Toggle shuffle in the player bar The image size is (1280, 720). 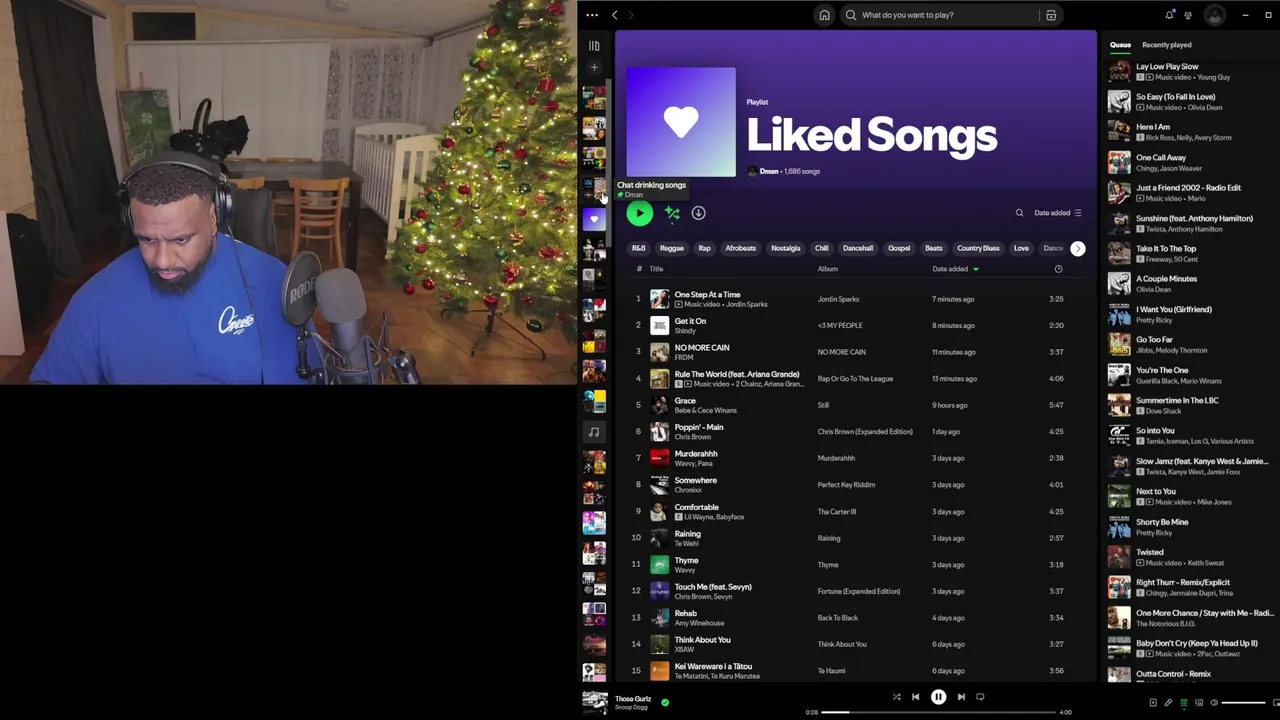[896, 697]
